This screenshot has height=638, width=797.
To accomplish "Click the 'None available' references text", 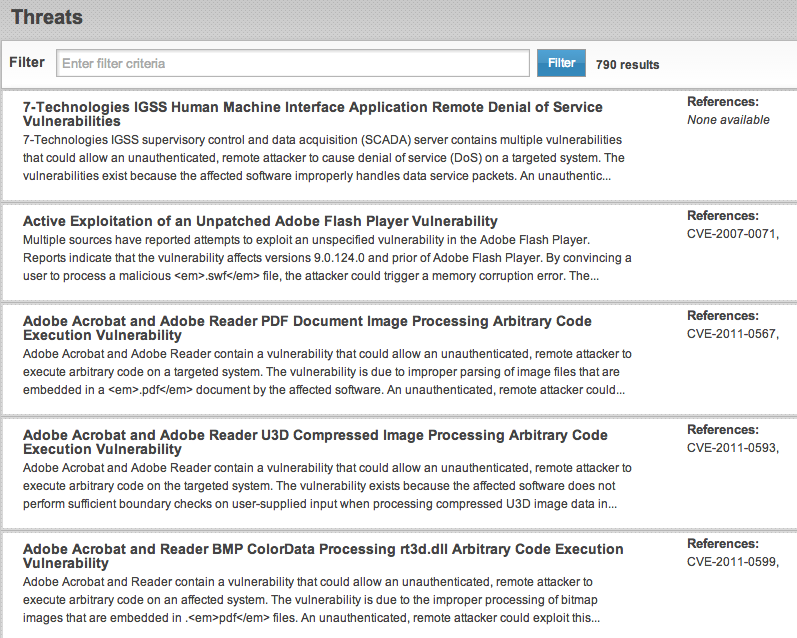I will pyautogui.click(x=728, y=120).
